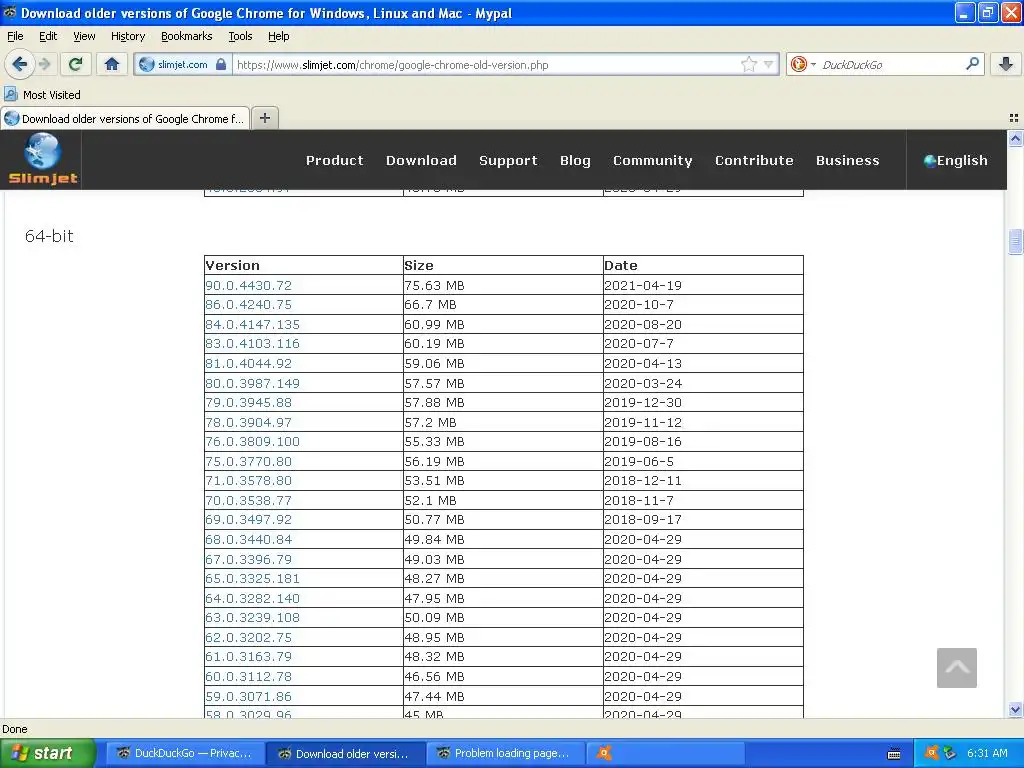Open Business in site navigation
1024x768 pixels.
847,160
